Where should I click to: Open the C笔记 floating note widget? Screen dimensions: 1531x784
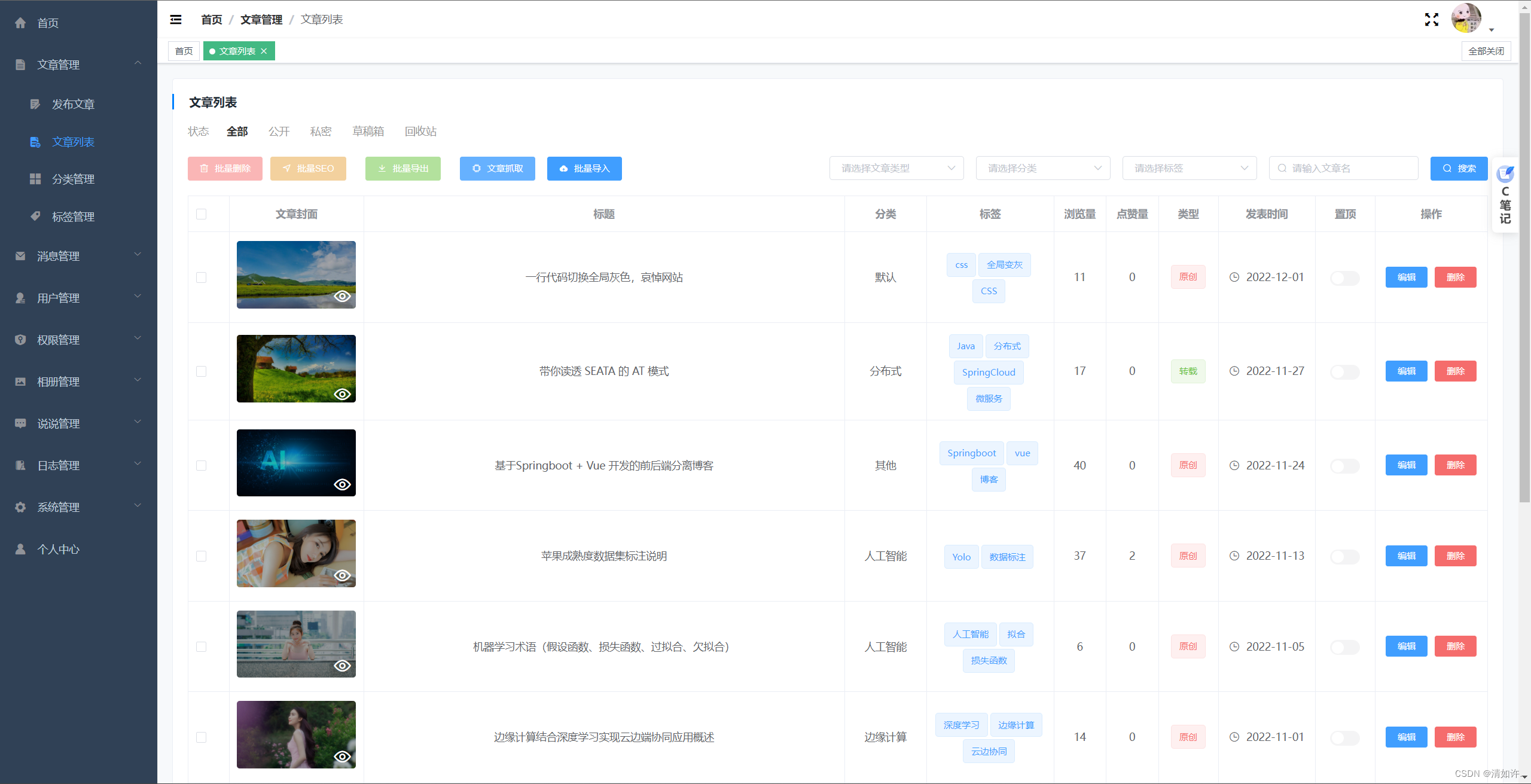1505,195
